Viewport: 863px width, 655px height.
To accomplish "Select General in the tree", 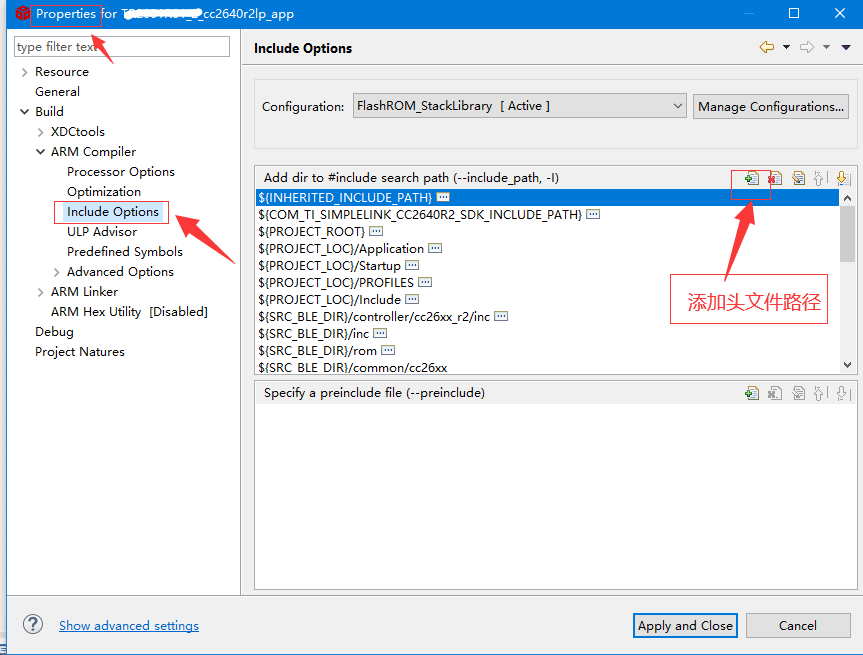I will [57, 92].
